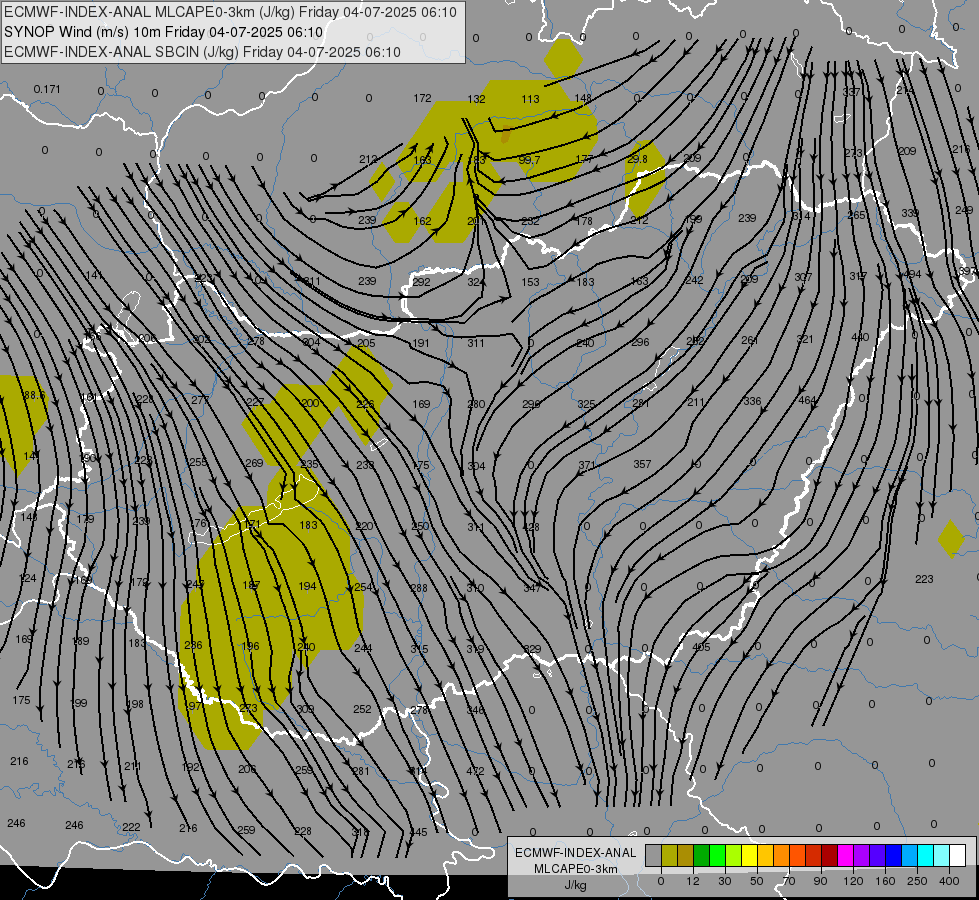Viewport: 979px width, 900px height.
Task: Click the legend tick label '12'
Action: click(693, 881)
